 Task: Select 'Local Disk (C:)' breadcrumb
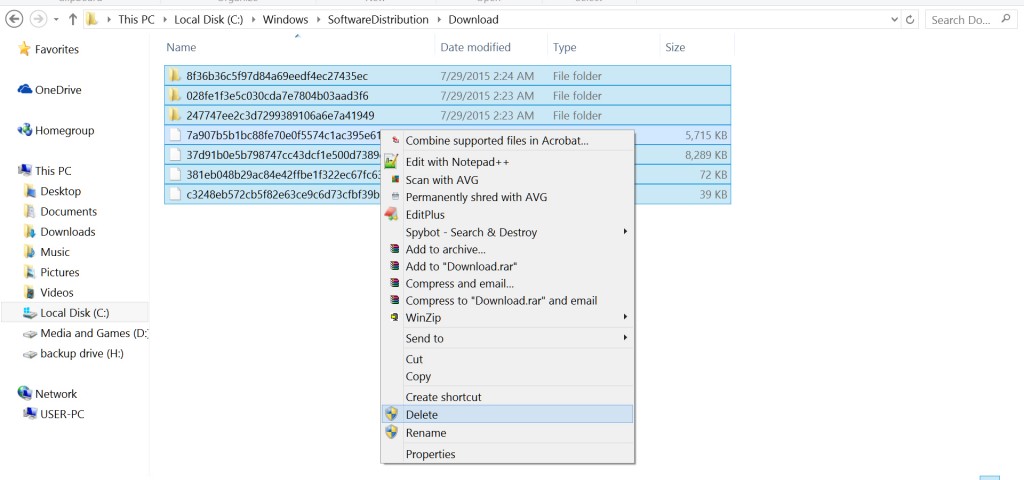[208, 20]
